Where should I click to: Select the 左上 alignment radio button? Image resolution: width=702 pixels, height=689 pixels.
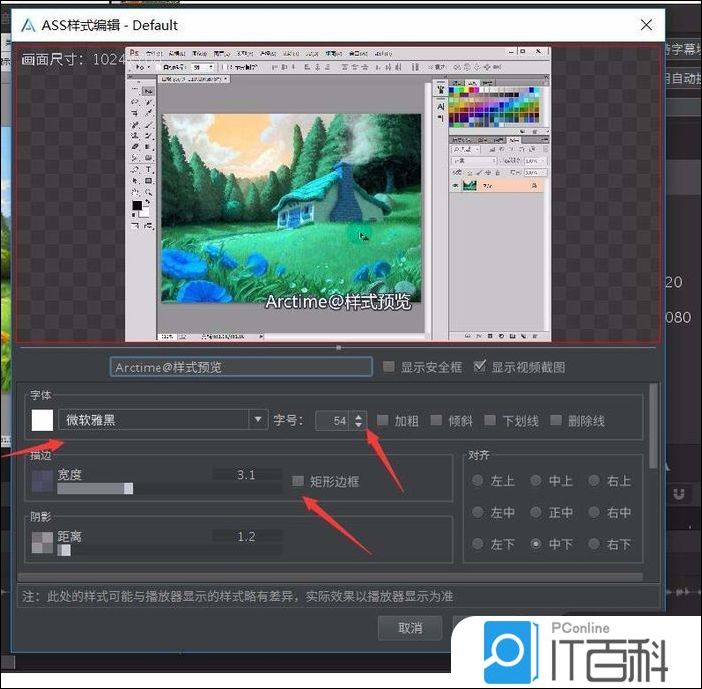tap(478, 481)
